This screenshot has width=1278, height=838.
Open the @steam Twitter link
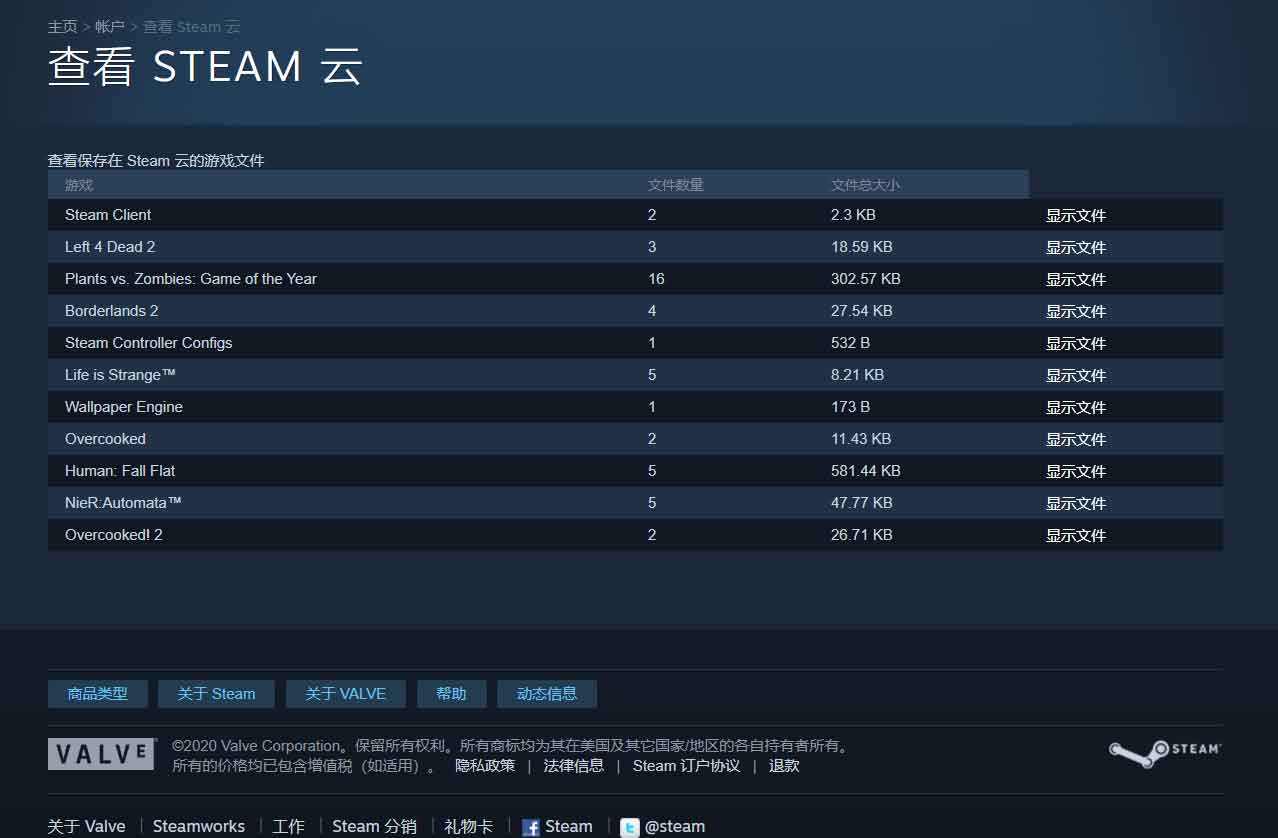click(x=675, y=827)
